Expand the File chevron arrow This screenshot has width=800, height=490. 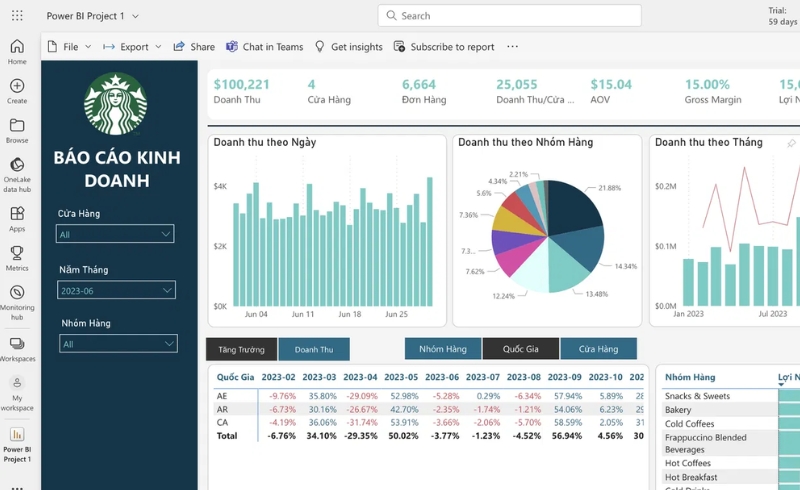[88, 46]
